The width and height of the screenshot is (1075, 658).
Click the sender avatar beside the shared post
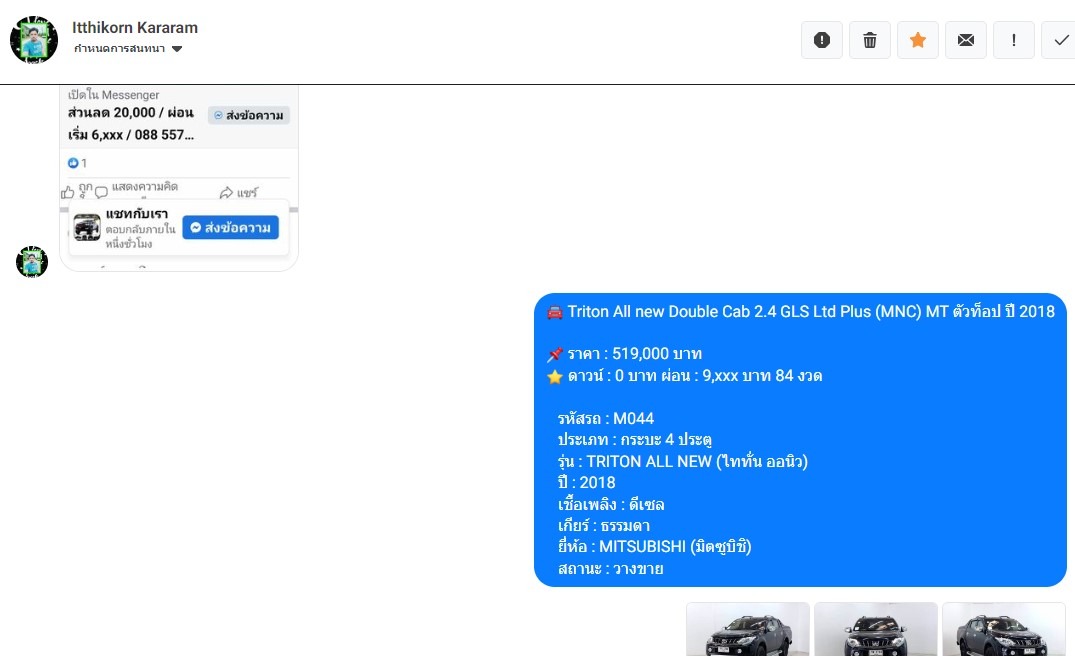(x=32, y=262)
